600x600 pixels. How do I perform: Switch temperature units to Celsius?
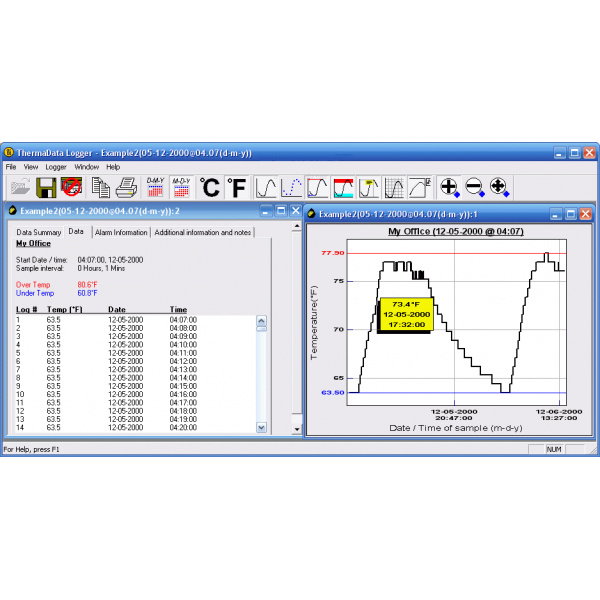click(x=209, y=187)
